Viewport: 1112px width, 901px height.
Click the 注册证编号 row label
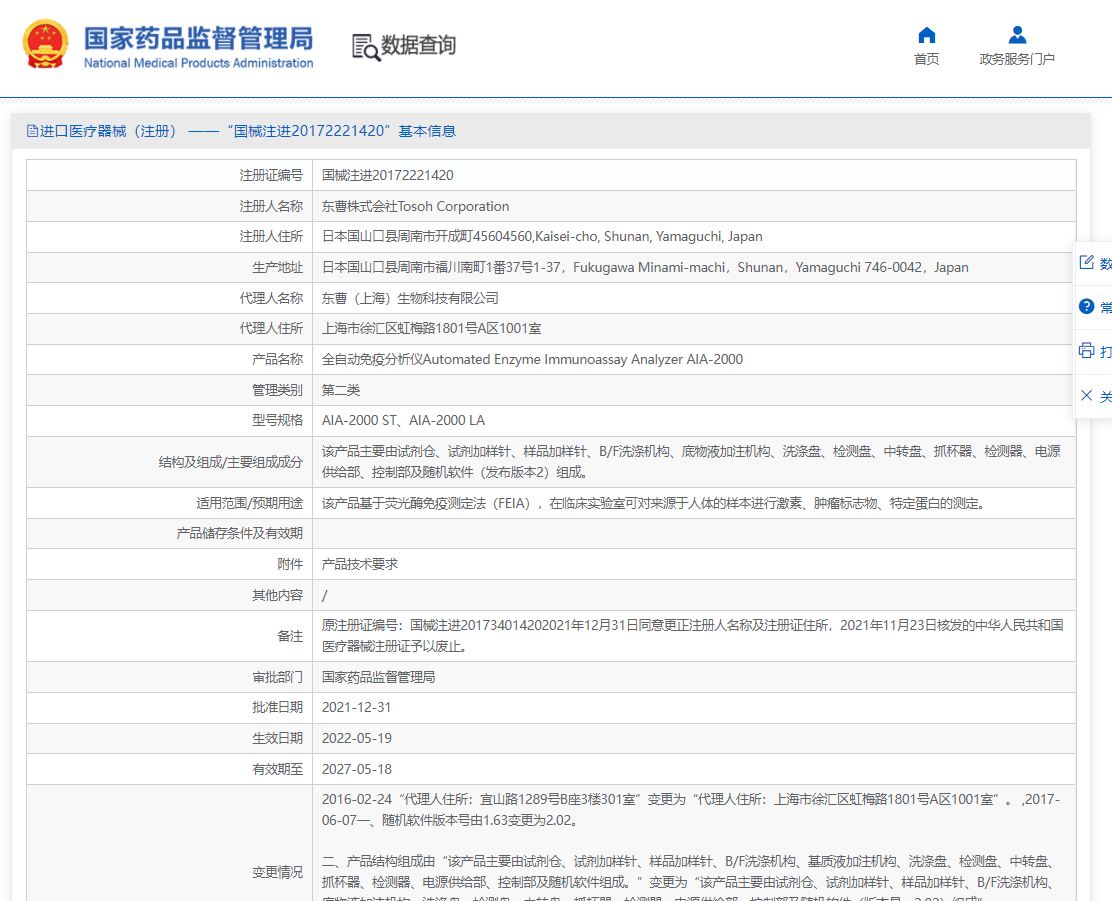click(x=271, y=175)
